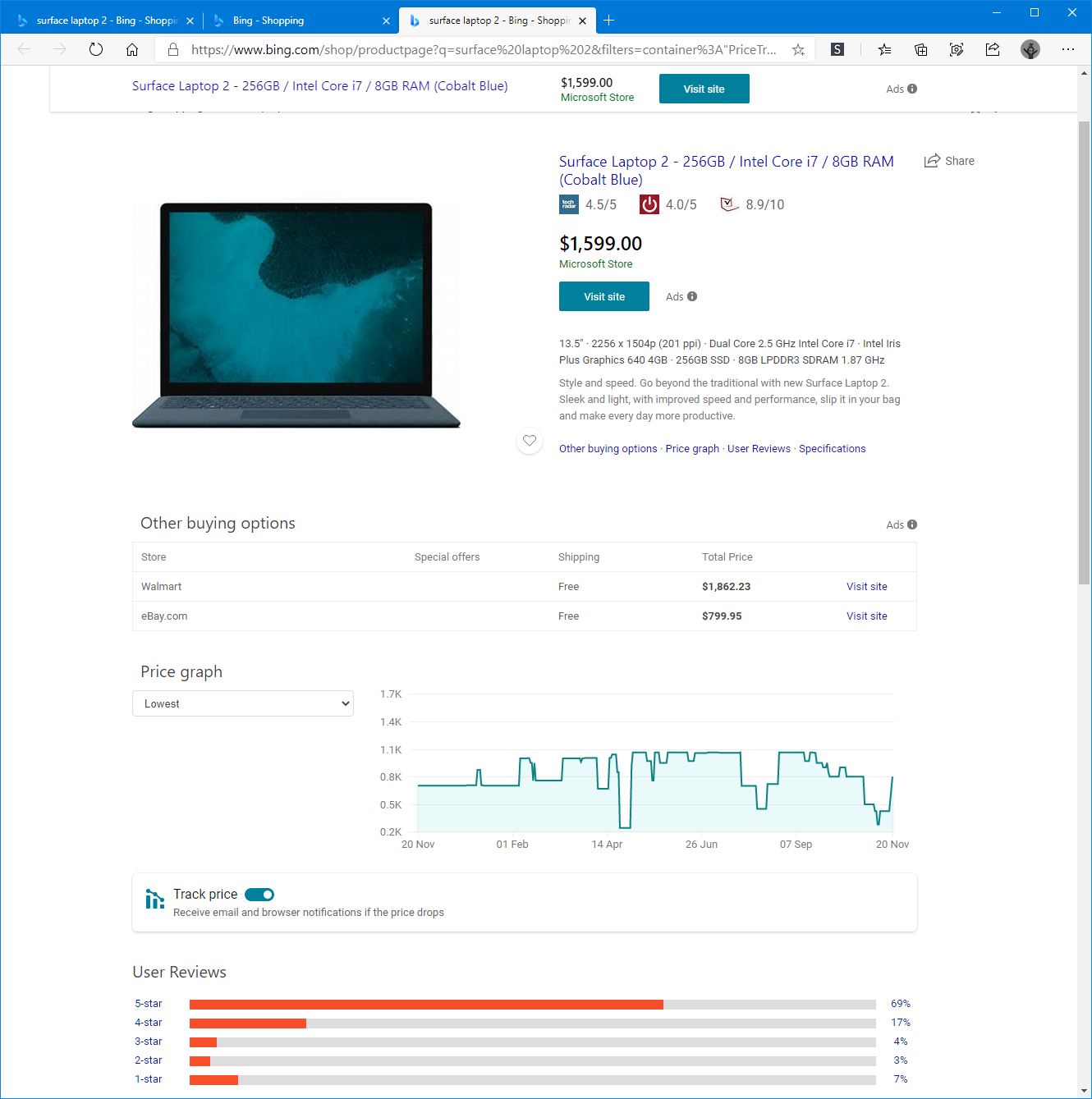This screenshot has height=1099, width=1092.
Task: Click the Track price chart icon
Action: pyautogui.click(x=154, y=900)
